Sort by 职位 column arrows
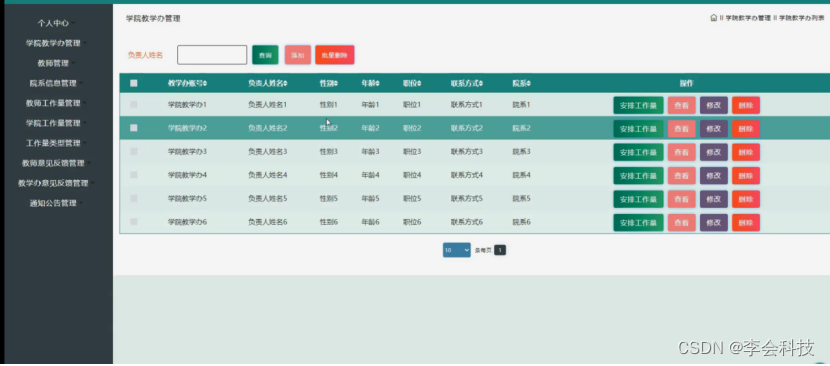Image resolution: width=830 pixels, height=366 pixels. point(419,84)
